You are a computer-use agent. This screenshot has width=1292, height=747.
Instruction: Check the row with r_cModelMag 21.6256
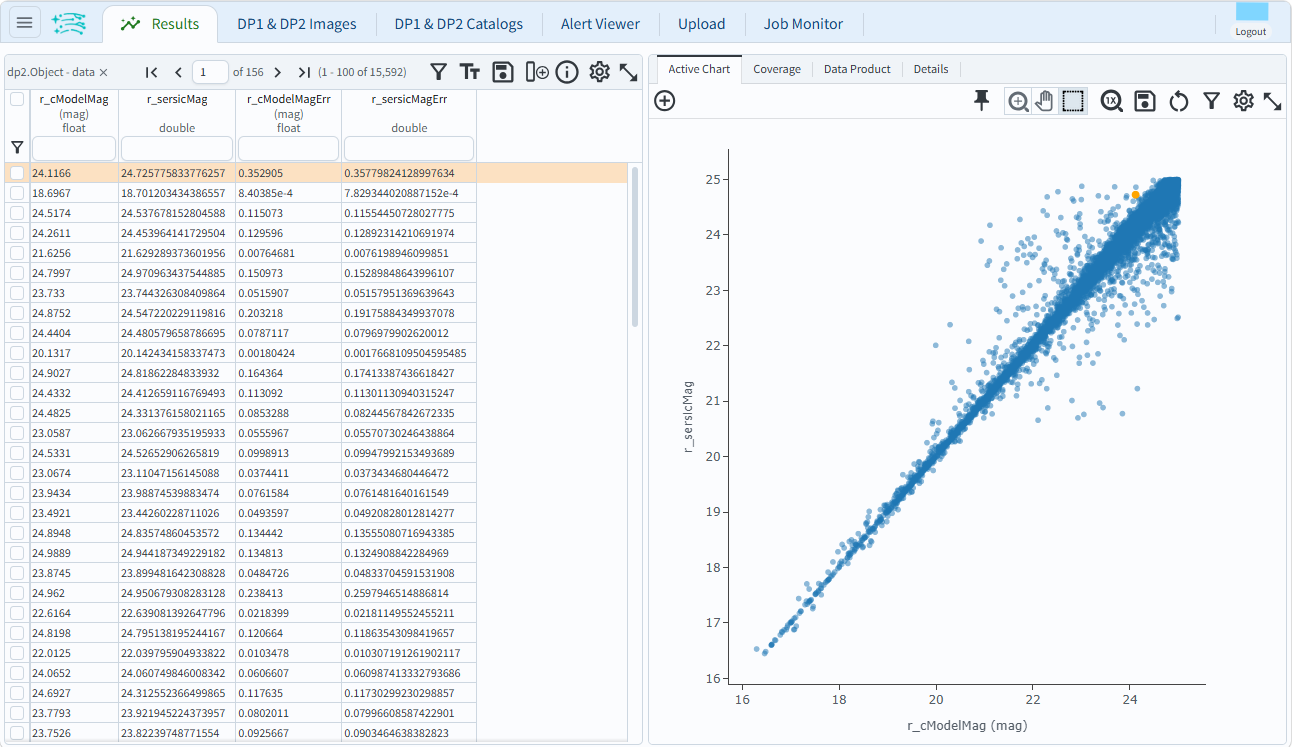click(17, 253)
